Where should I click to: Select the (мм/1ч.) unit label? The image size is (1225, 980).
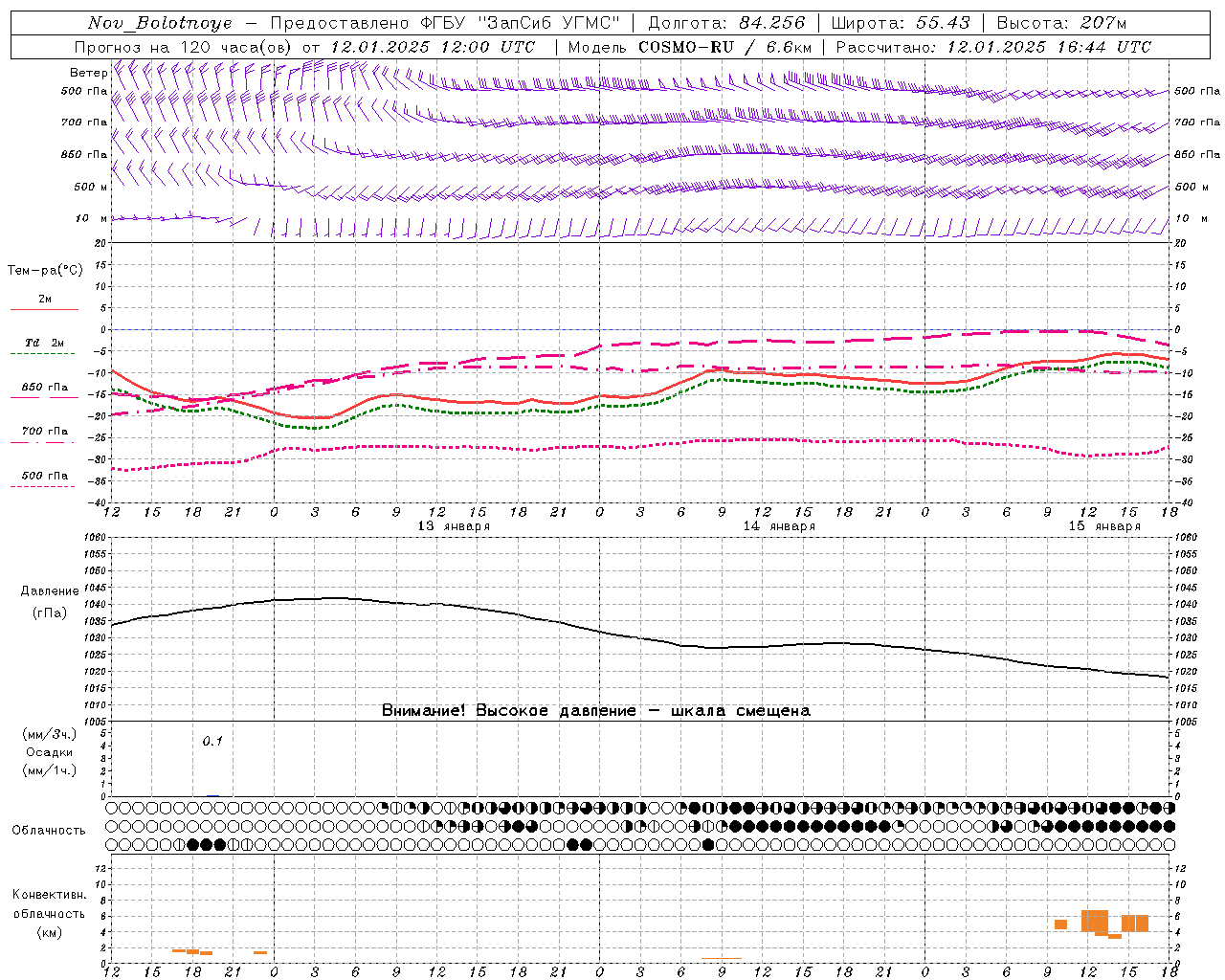(49, 770)
